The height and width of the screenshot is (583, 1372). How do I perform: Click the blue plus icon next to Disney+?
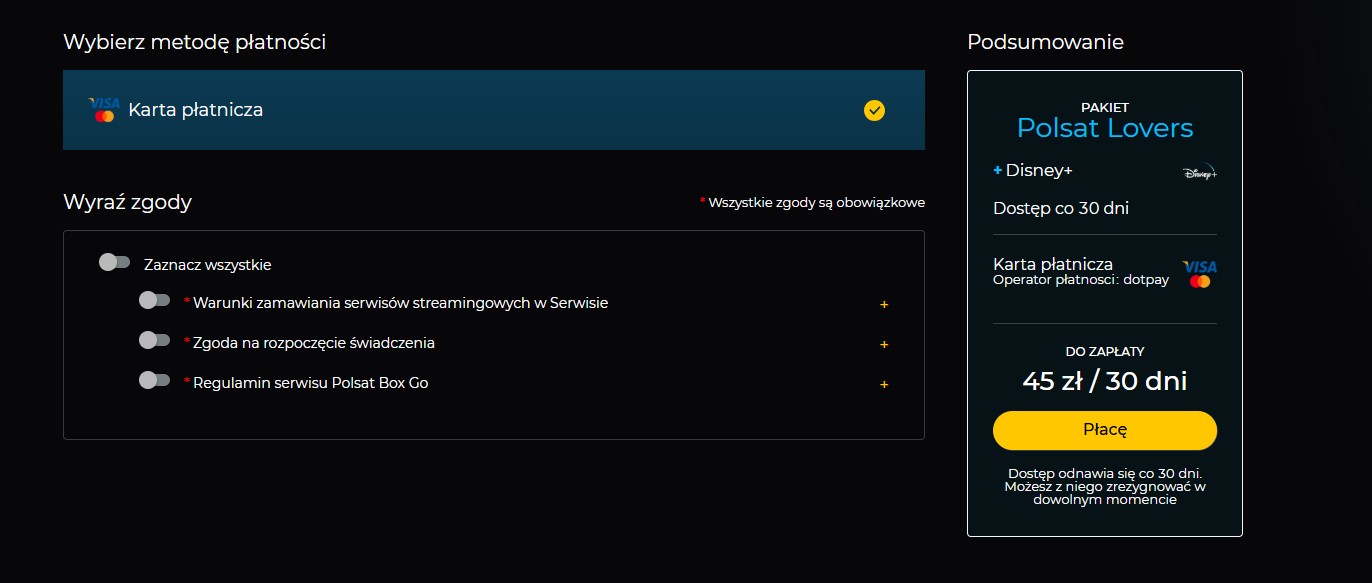pyautogui.click(x=996, y=170)
